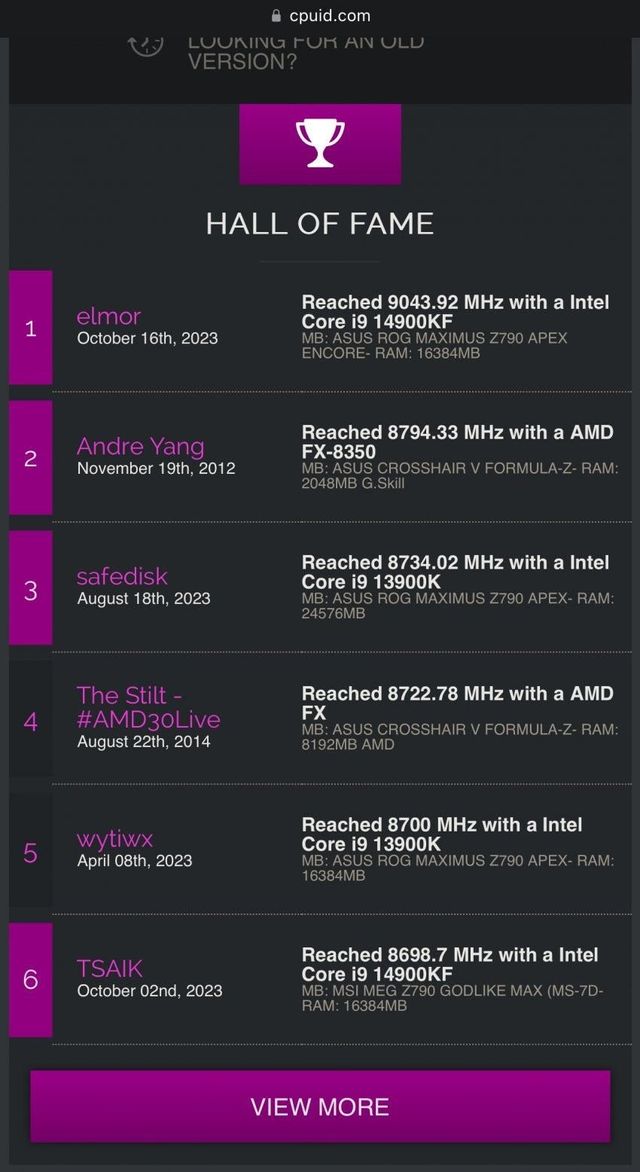
Task: Click the rank 3 purple badge
Action: coord(31,589)
